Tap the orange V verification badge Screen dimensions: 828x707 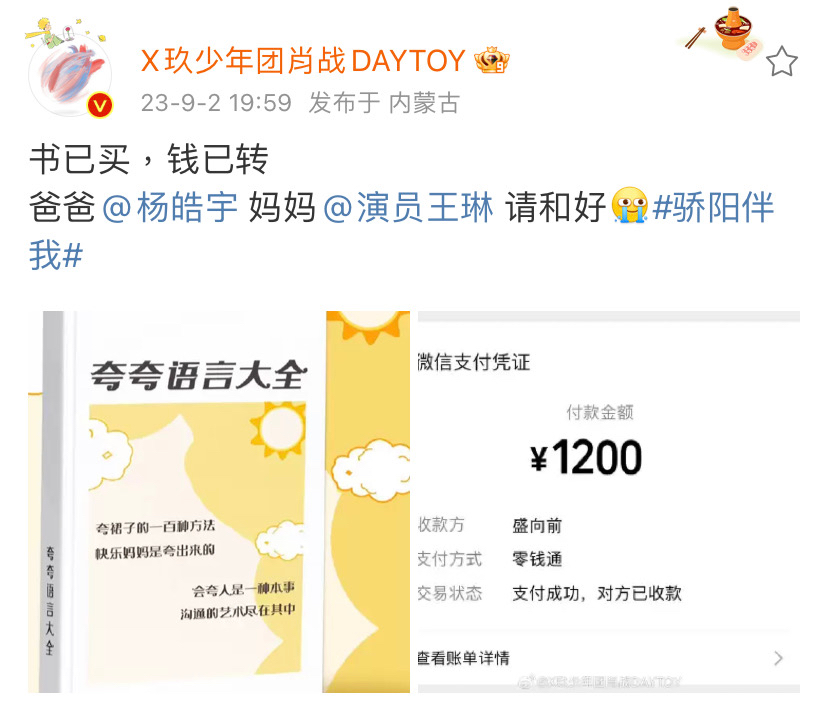click(100, 106)
